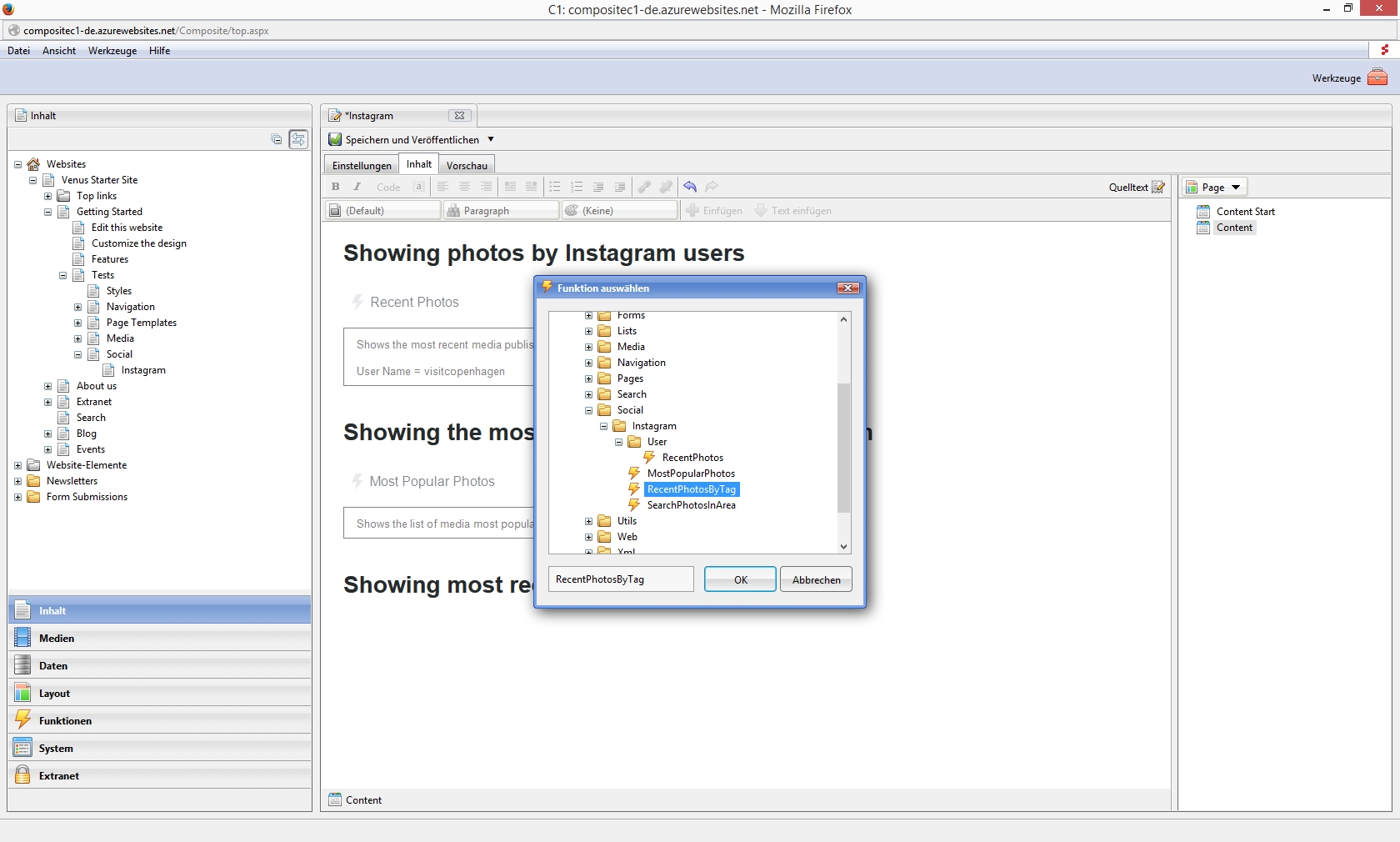Expand the Utils folder in dialog
1400x842 pixels.
click(x=588, y=521)
